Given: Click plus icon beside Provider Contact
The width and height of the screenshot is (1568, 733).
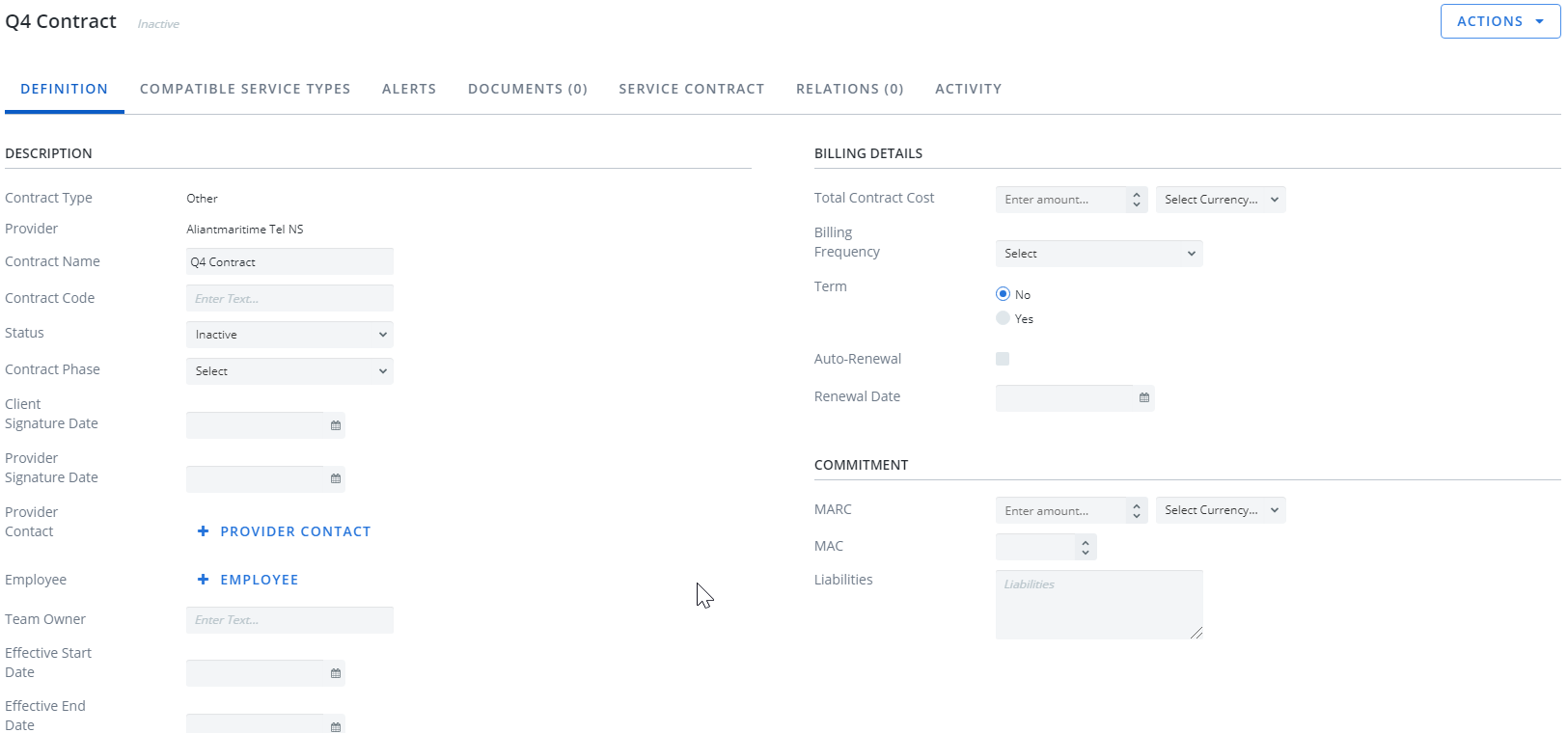Looking at the screenshot, I should click(x=203, y=531).
